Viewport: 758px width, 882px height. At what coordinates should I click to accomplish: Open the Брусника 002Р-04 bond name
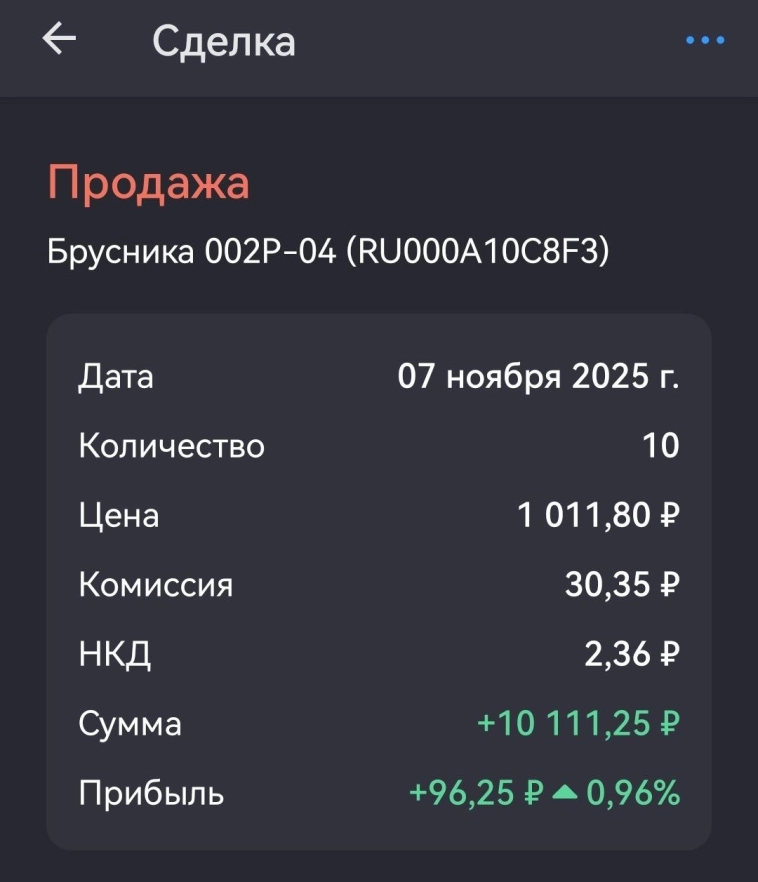tap(328, 251)
